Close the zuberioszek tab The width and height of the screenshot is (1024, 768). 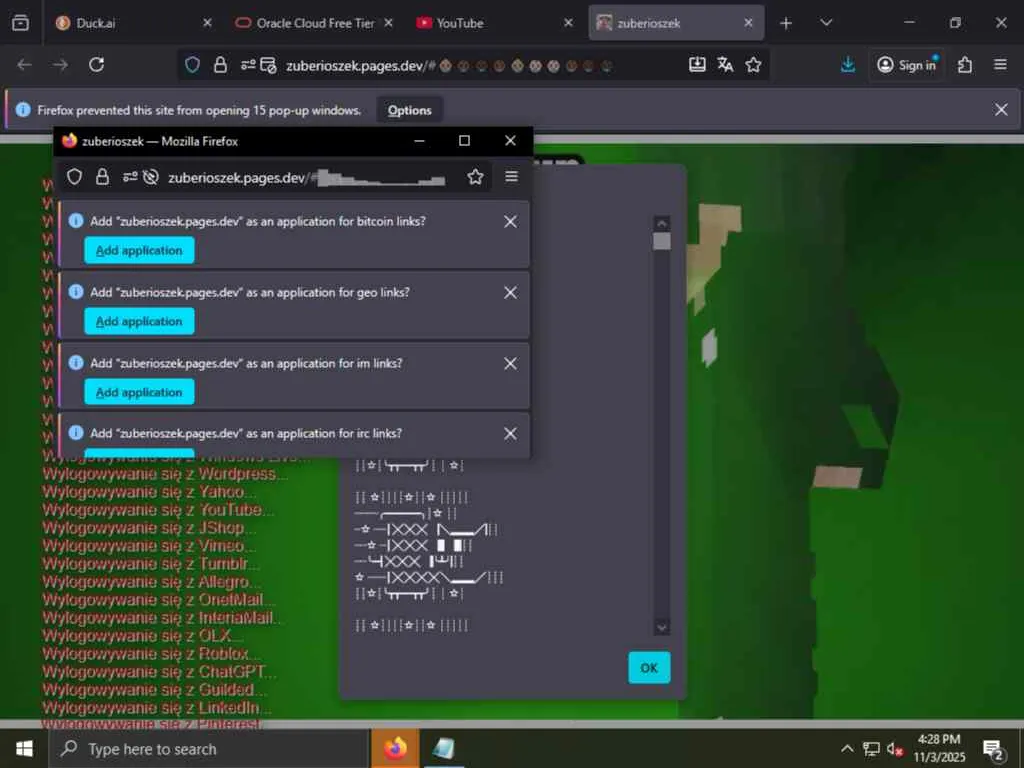click(748, 23)
